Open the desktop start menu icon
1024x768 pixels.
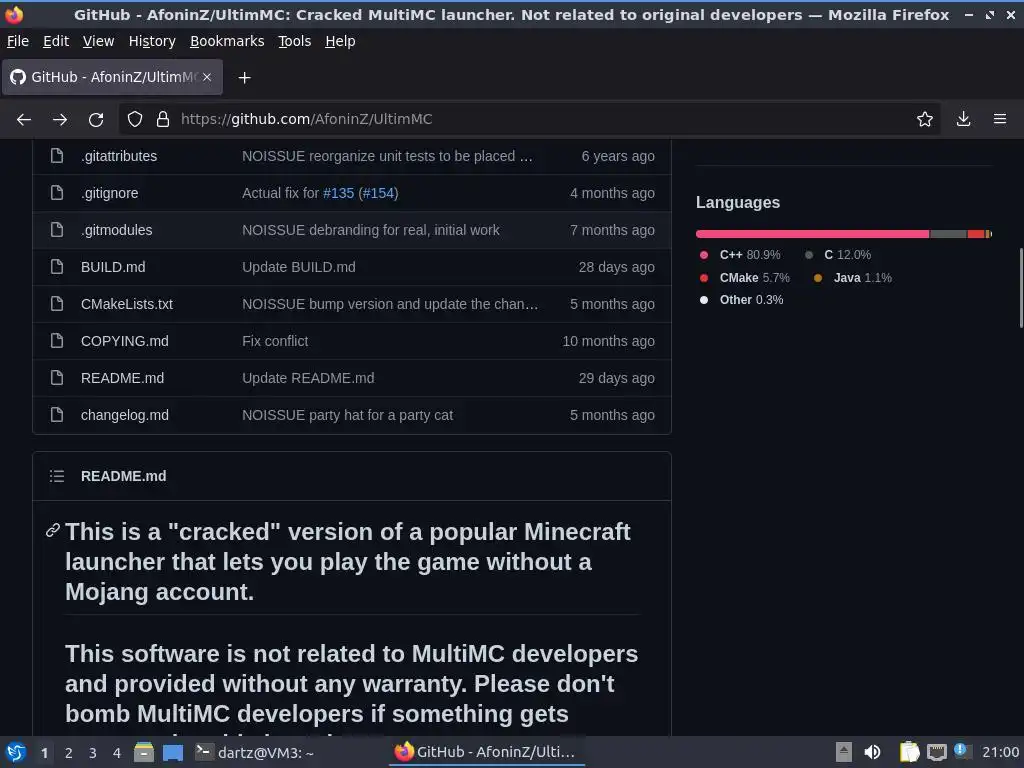tap(16, 752)
